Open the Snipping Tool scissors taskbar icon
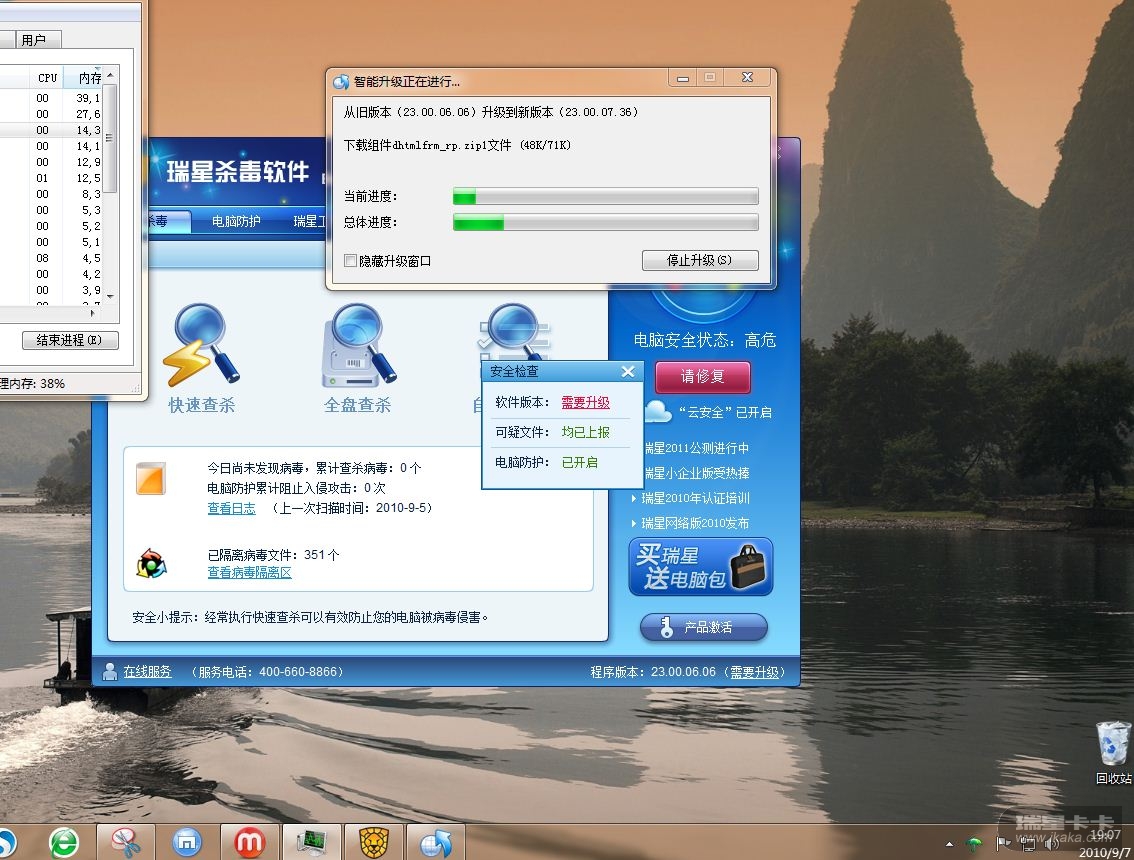The image size is (1134, 860). point(125,843)
